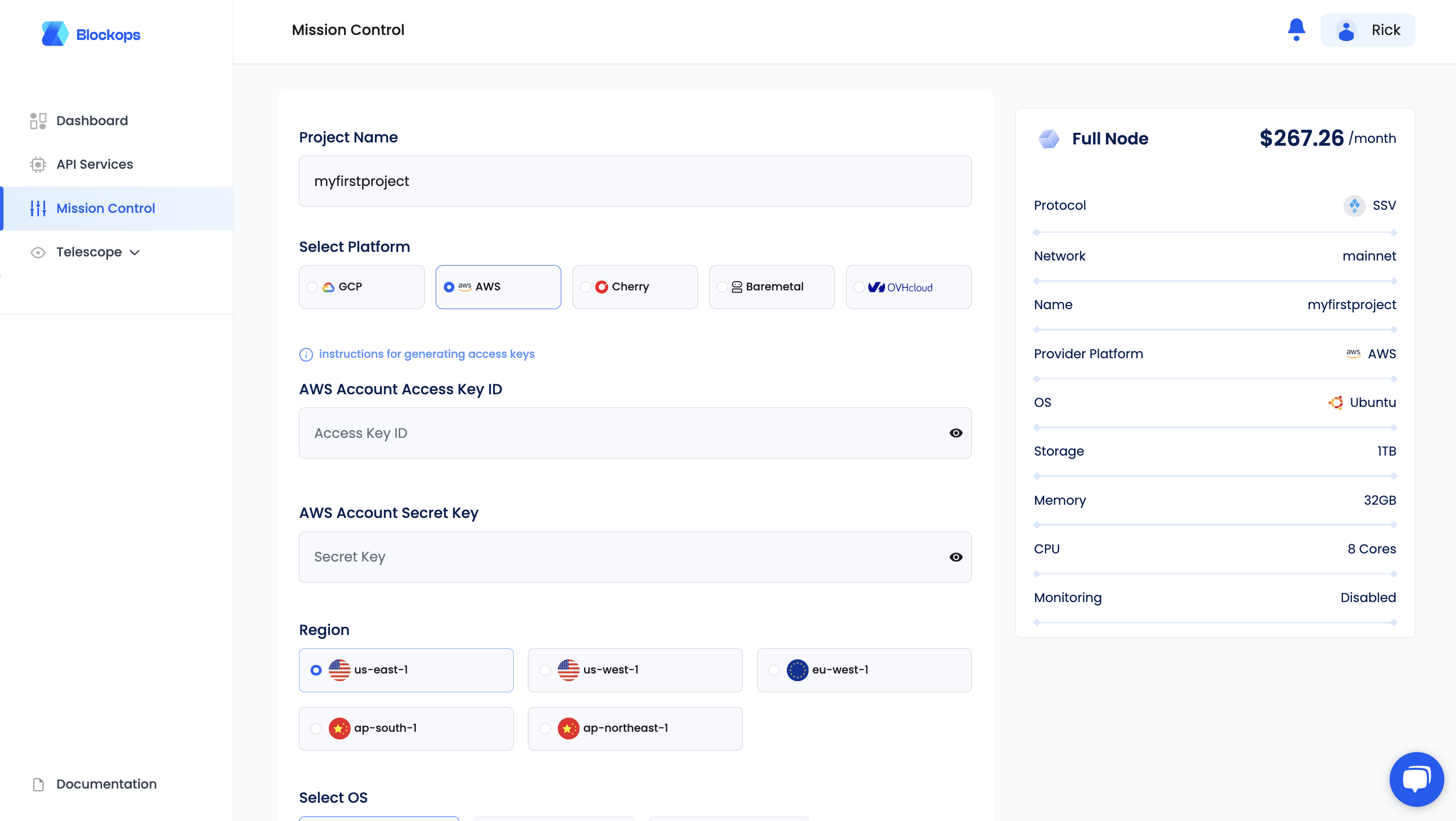Click the '1TB' storage value
Image resolution: width=1456 pixels, height=821 pixels.
coord(1387,451)
